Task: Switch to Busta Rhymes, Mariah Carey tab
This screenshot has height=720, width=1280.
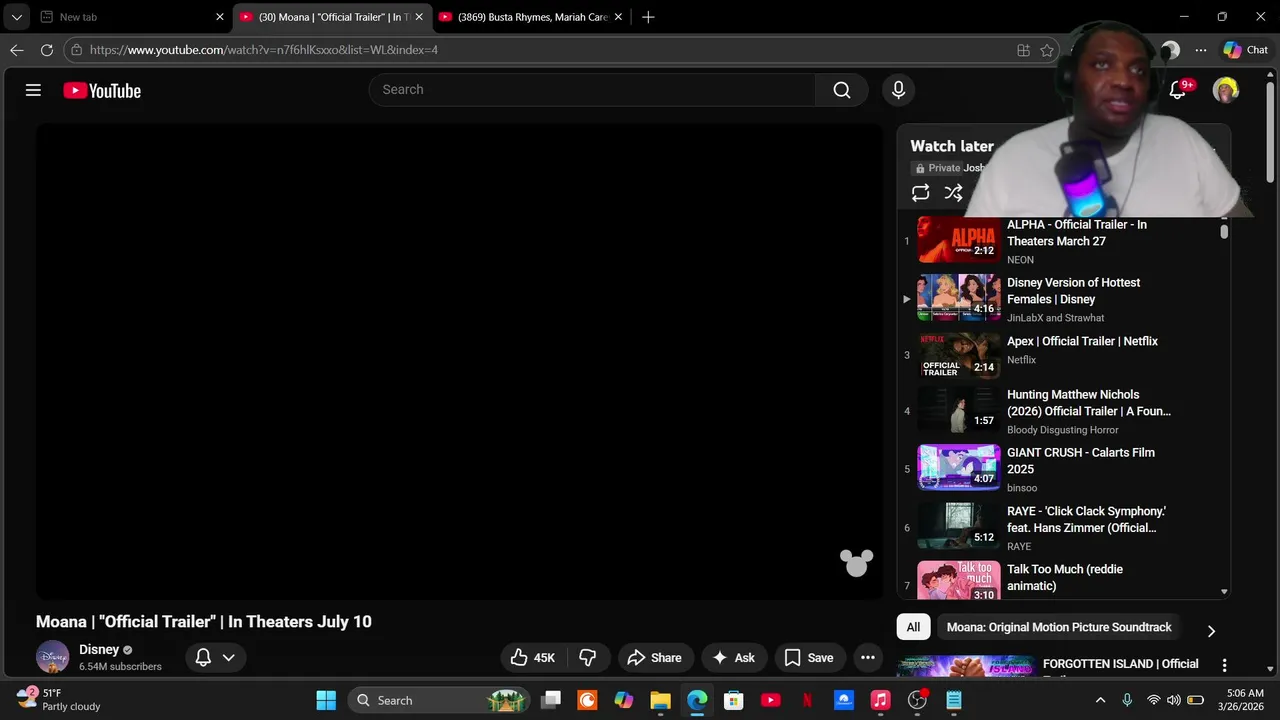Action: coord(531,17)
